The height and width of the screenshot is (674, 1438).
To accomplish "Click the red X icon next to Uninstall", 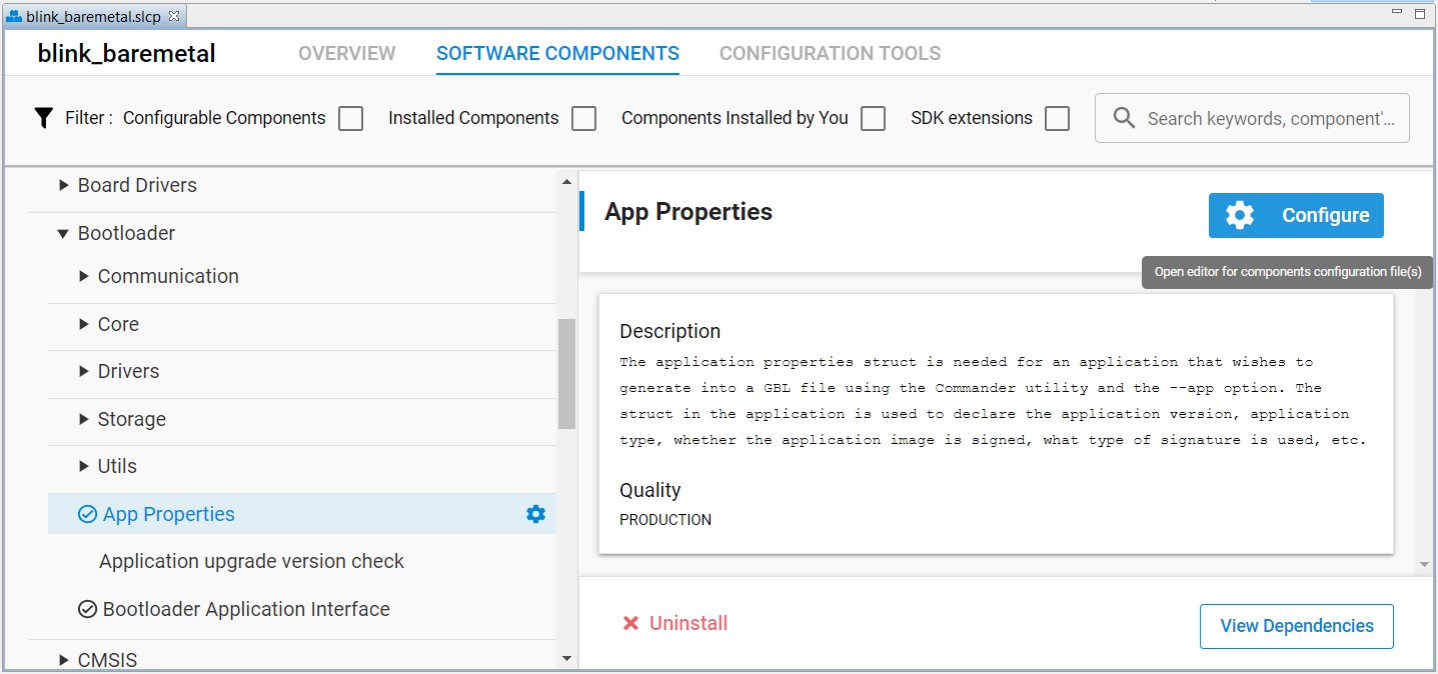I will [x=629, y=622].
